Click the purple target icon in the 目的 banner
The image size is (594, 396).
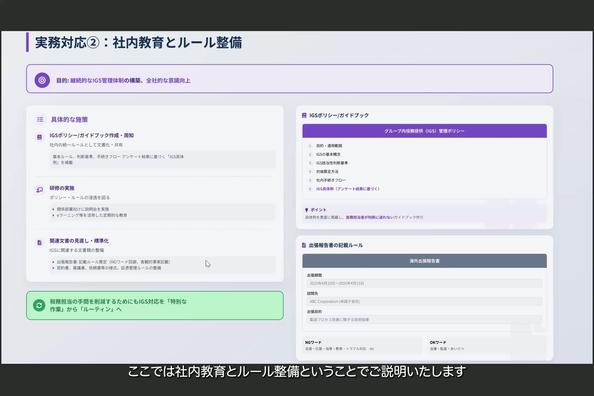click(x=42, y=80)
